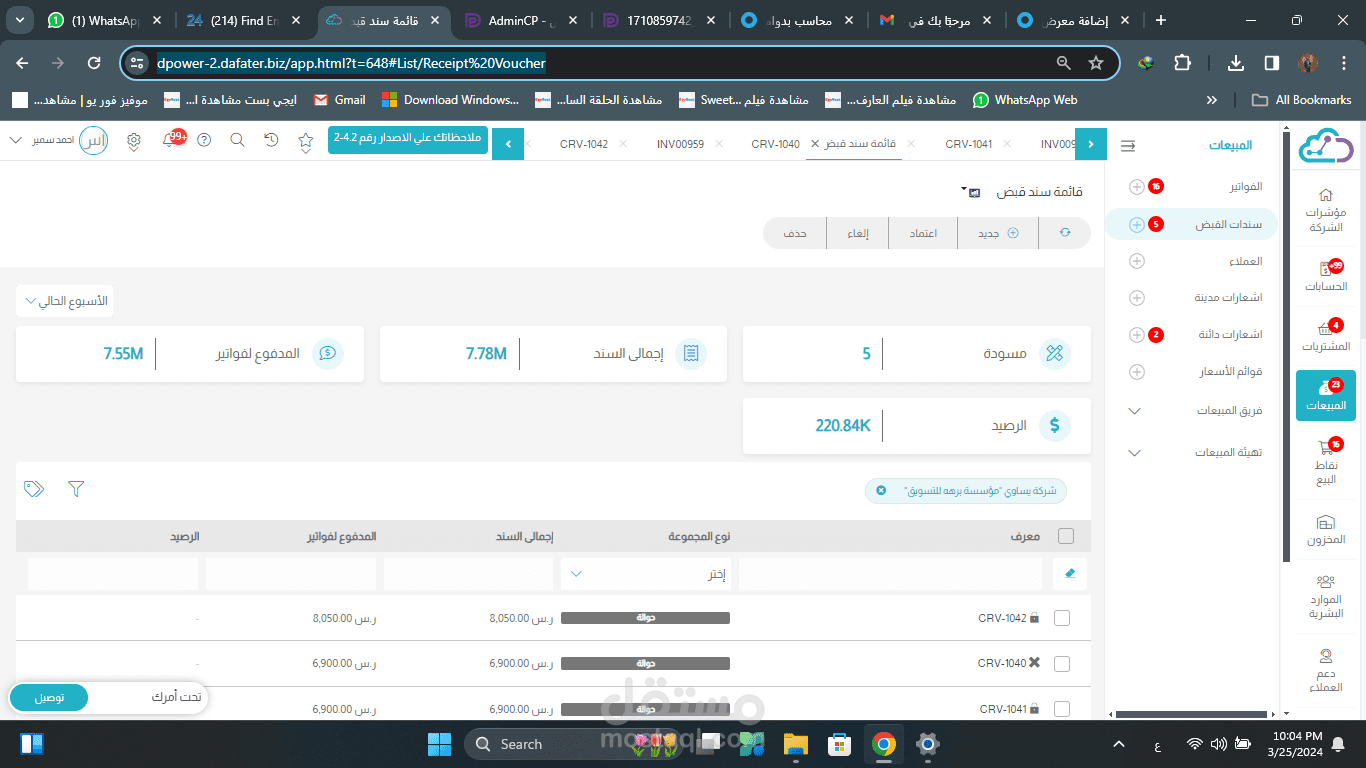Tick the checkbox for row CRV-1041
Image resolution: width=1366 pixels, height=768 pixels.
pos(1062,709)
